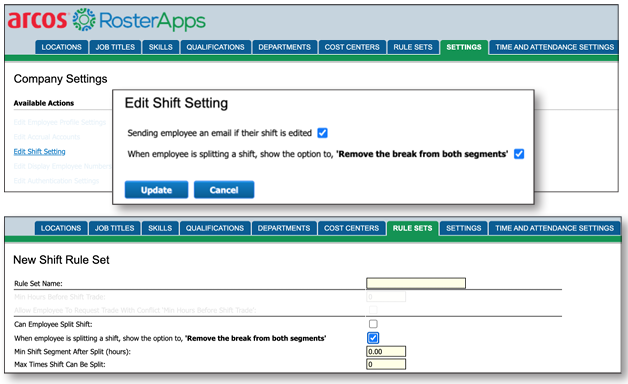Open the Qualifications tab in top panel

[x=215, y=47]
